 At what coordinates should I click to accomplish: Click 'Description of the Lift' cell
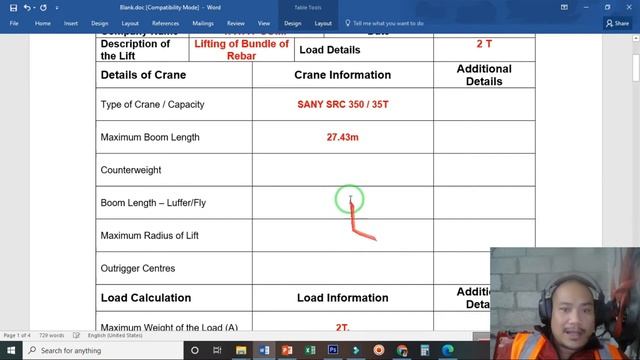click(x=142, y=50)
